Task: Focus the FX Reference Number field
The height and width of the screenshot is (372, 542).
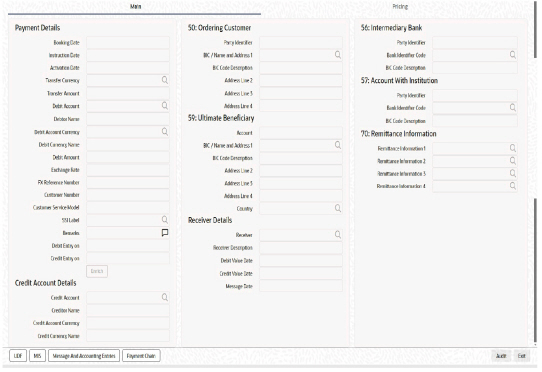Action: [128, 182]
